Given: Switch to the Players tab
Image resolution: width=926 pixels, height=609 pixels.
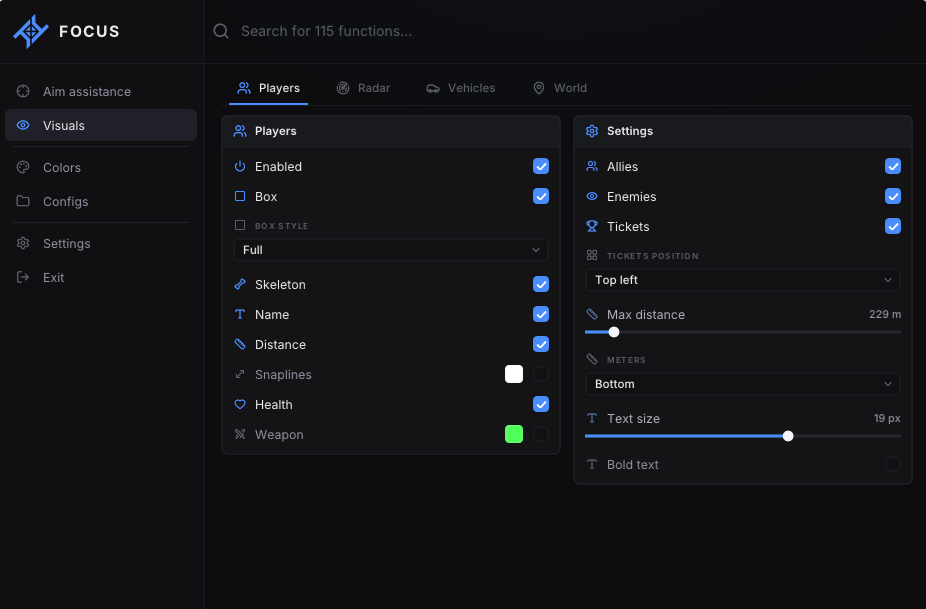Looking at the screenshot, I should pos(268,88).
